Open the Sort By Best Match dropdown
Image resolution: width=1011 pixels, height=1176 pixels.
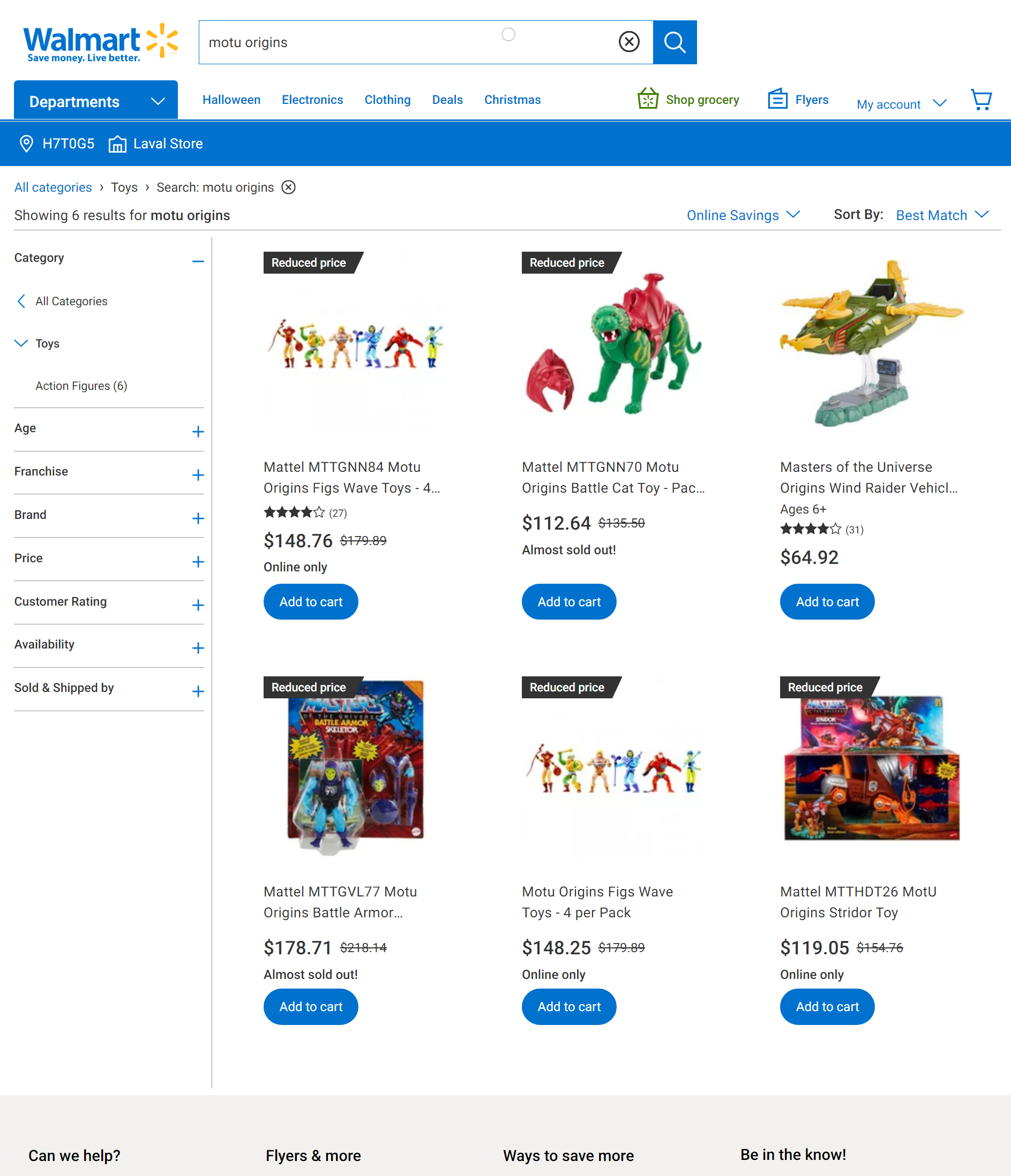tap(942, 215)
